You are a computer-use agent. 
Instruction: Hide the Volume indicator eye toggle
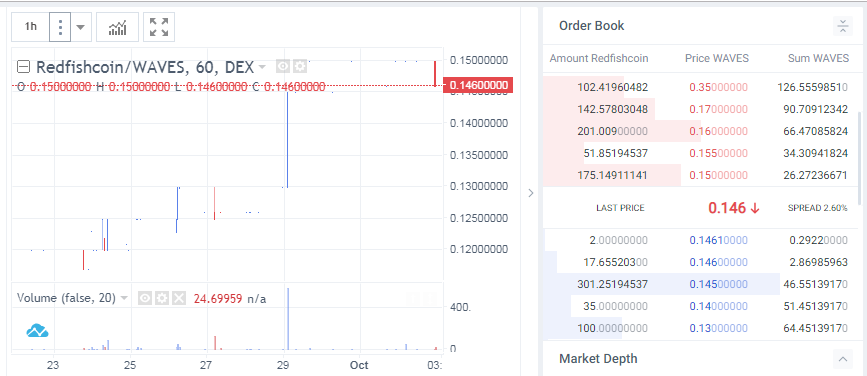coord(145,299)
